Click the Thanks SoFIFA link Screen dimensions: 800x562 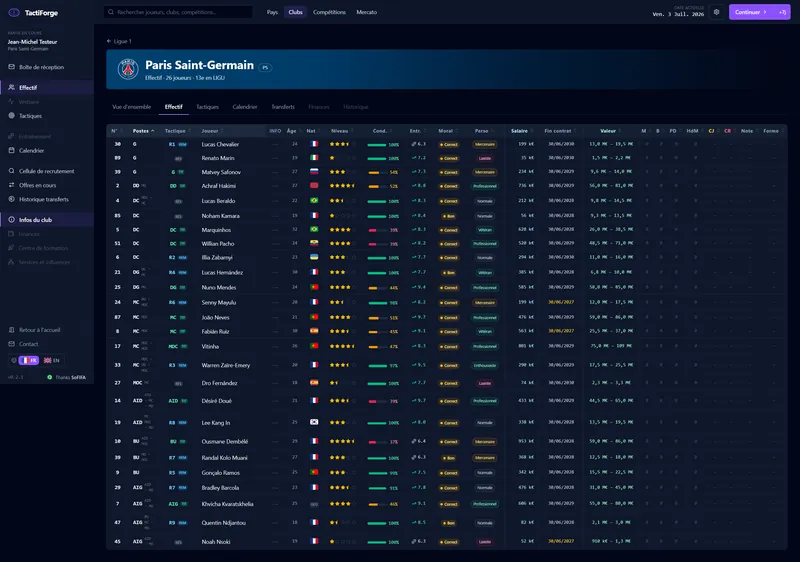pyautogui.click(x=70, y=377)
